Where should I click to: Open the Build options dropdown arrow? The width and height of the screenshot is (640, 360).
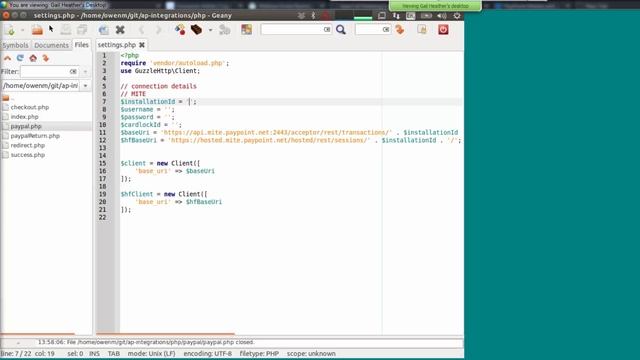pyautogui.click(x=210, y=30)
